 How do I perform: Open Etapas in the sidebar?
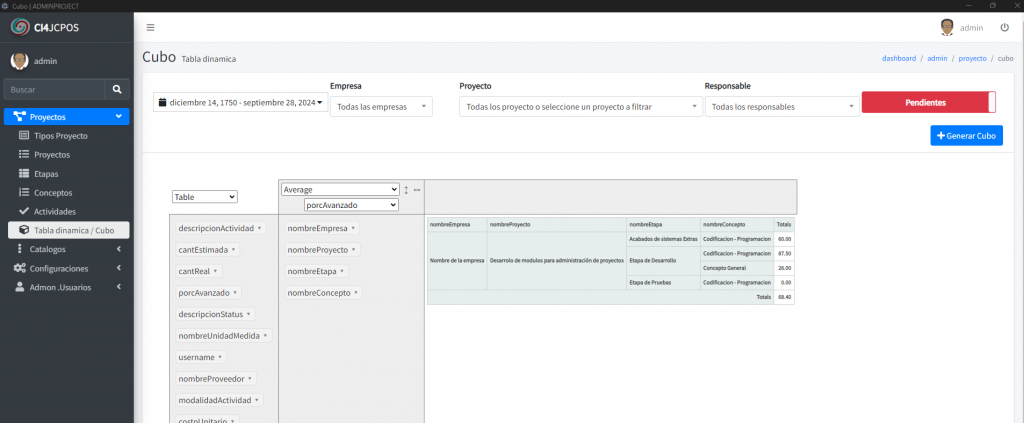(x=46, y=173)
